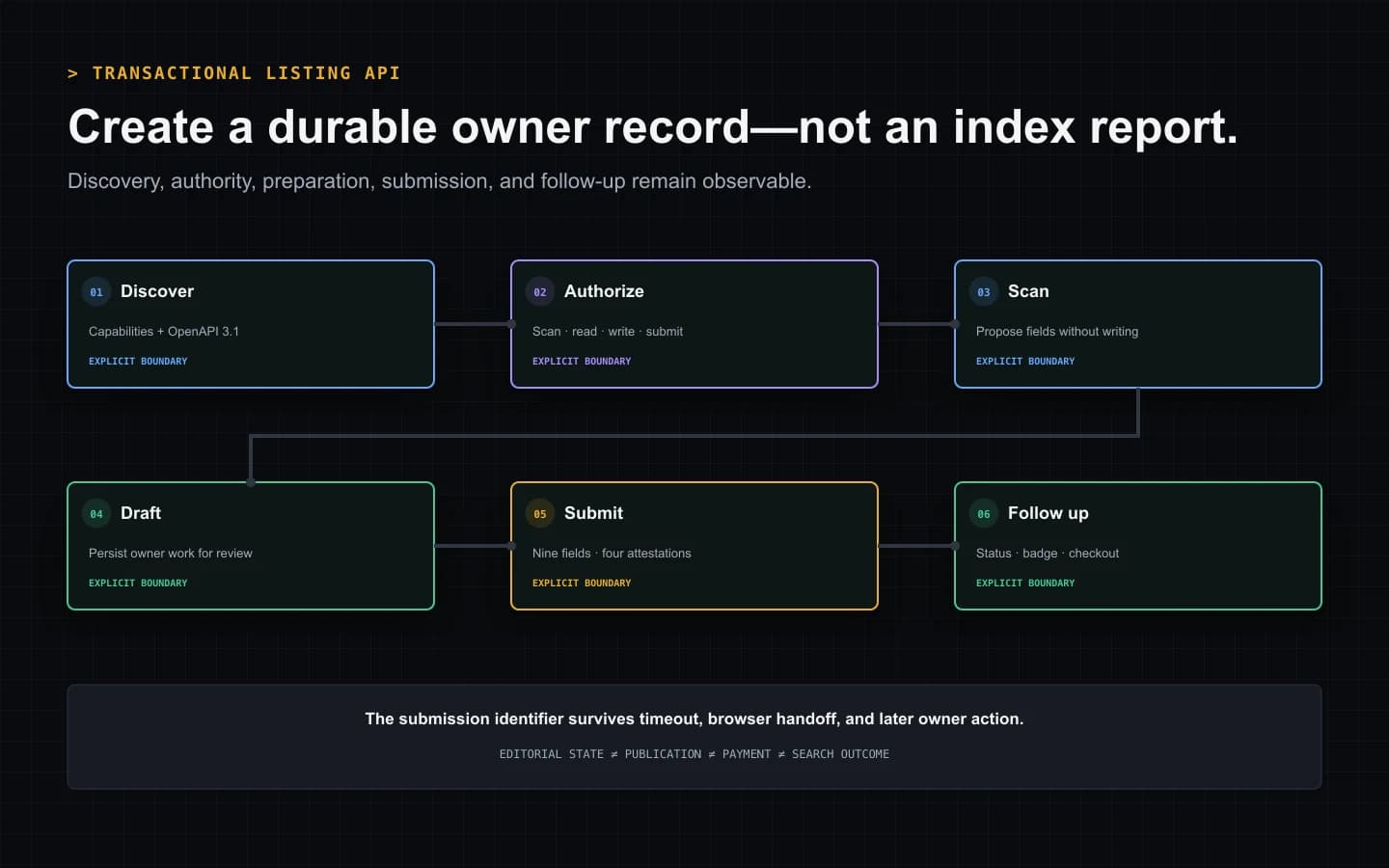Click 'Scan · read · write · submit' text
The image size is (1389, 868).
pos(608,331)
